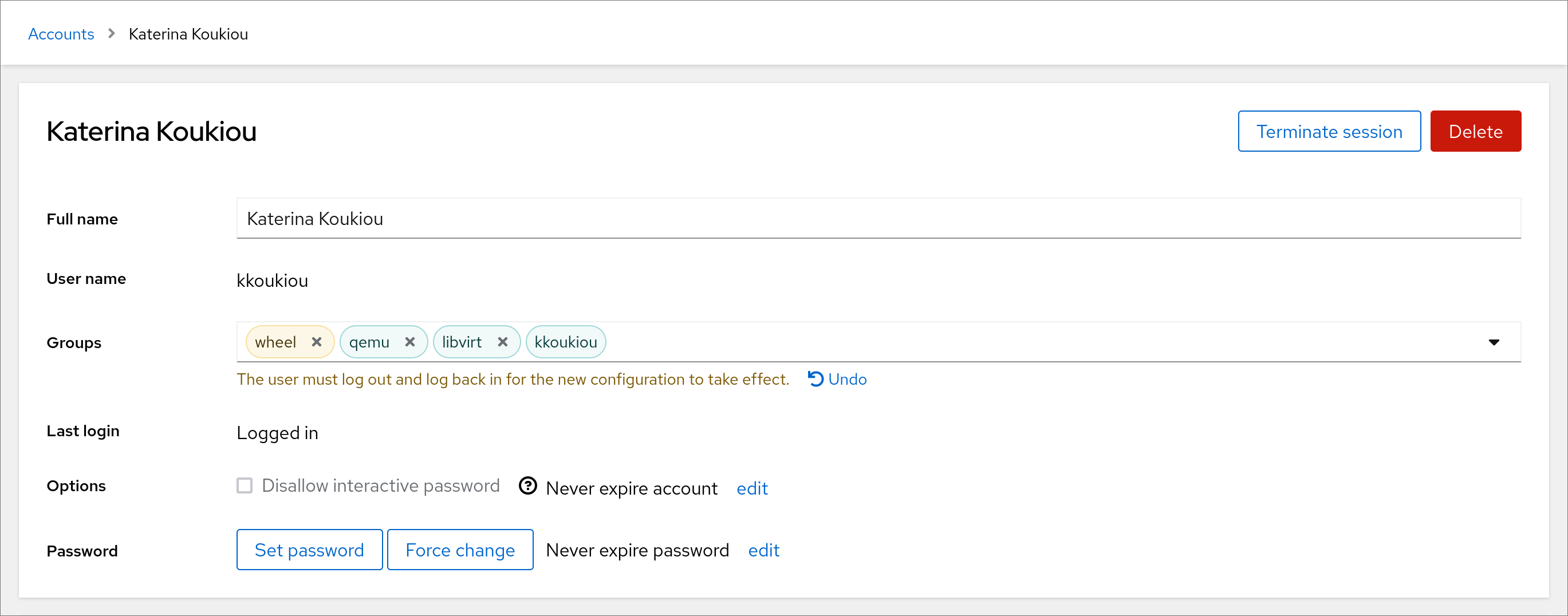Click the Set password button
The image size is (1568, 616).
[309, 550]
